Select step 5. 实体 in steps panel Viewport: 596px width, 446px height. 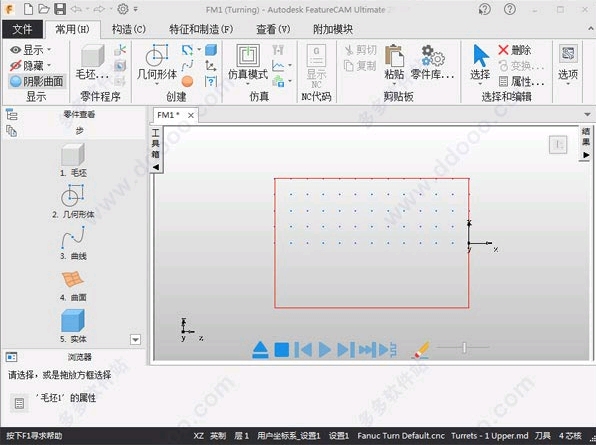(73, 326)
